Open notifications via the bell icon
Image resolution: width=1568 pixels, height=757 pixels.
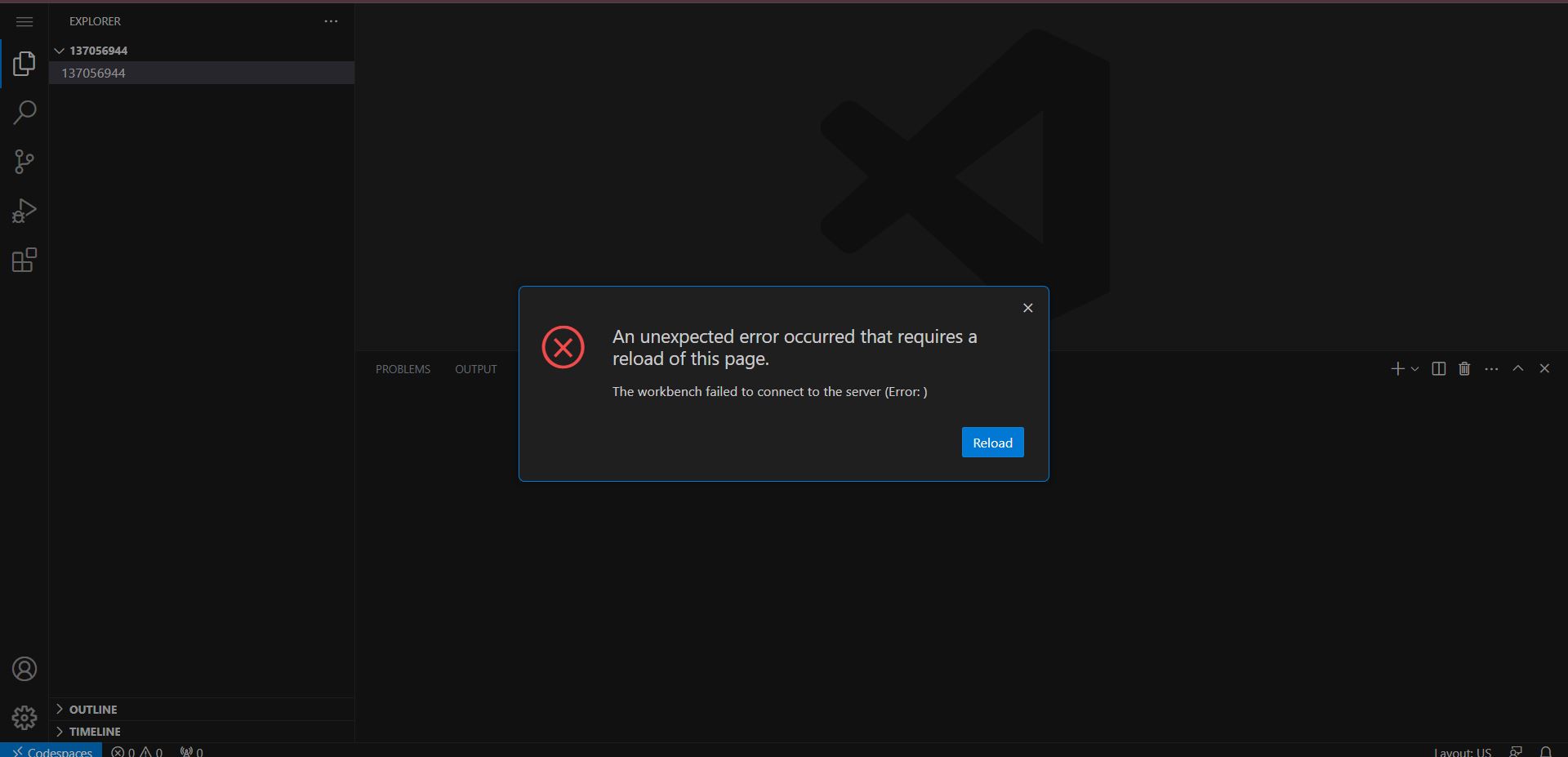coord(1546,751)
